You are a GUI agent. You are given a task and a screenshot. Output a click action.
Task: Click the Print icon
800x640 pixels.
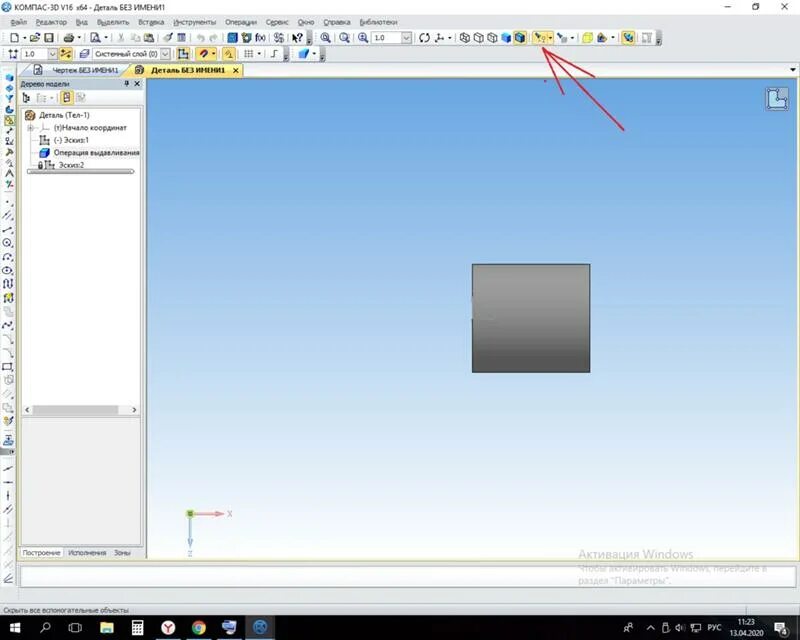click(69, 38)
